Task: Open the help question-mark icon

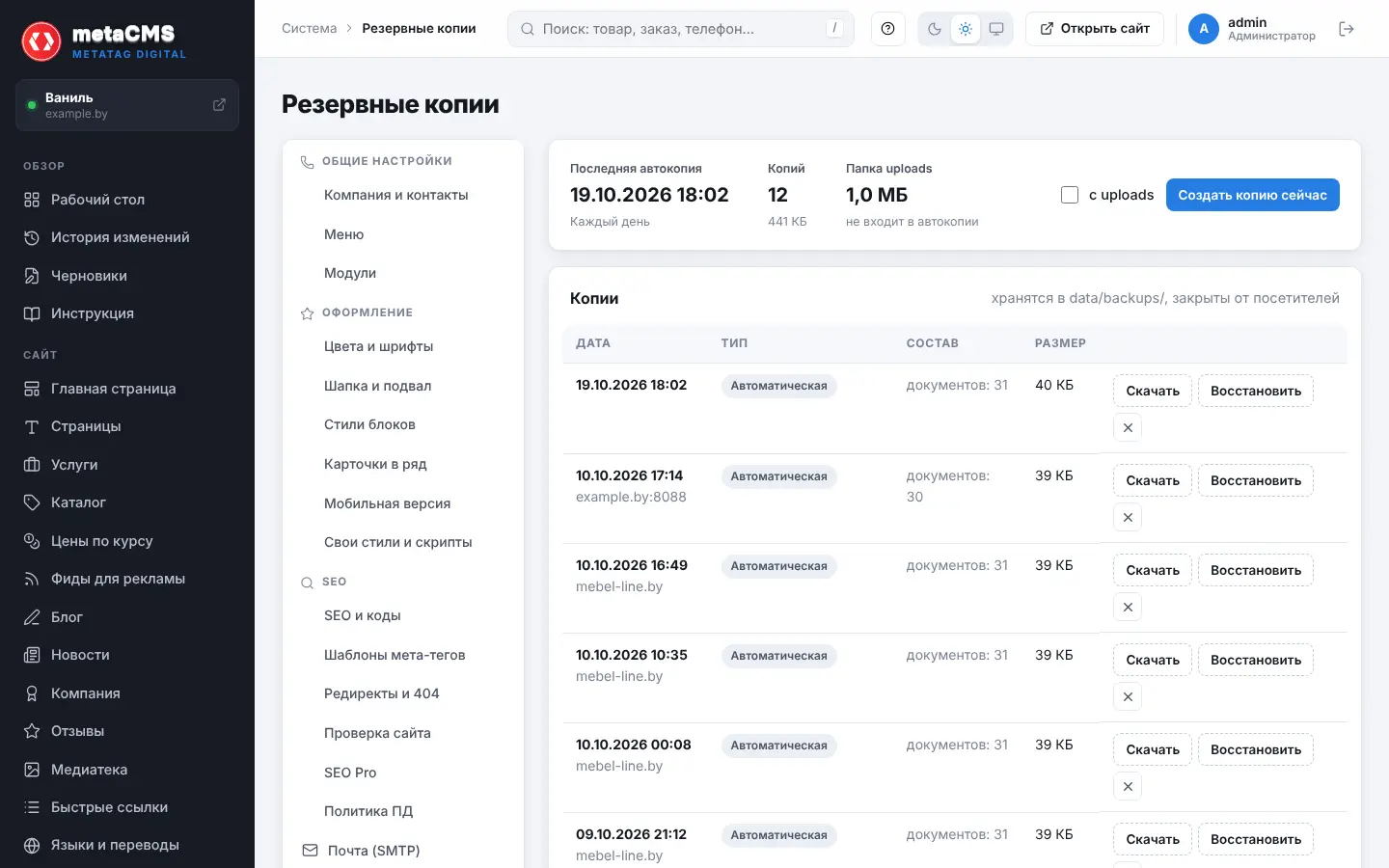Action: pyautogui.click(x=887, y=29)
